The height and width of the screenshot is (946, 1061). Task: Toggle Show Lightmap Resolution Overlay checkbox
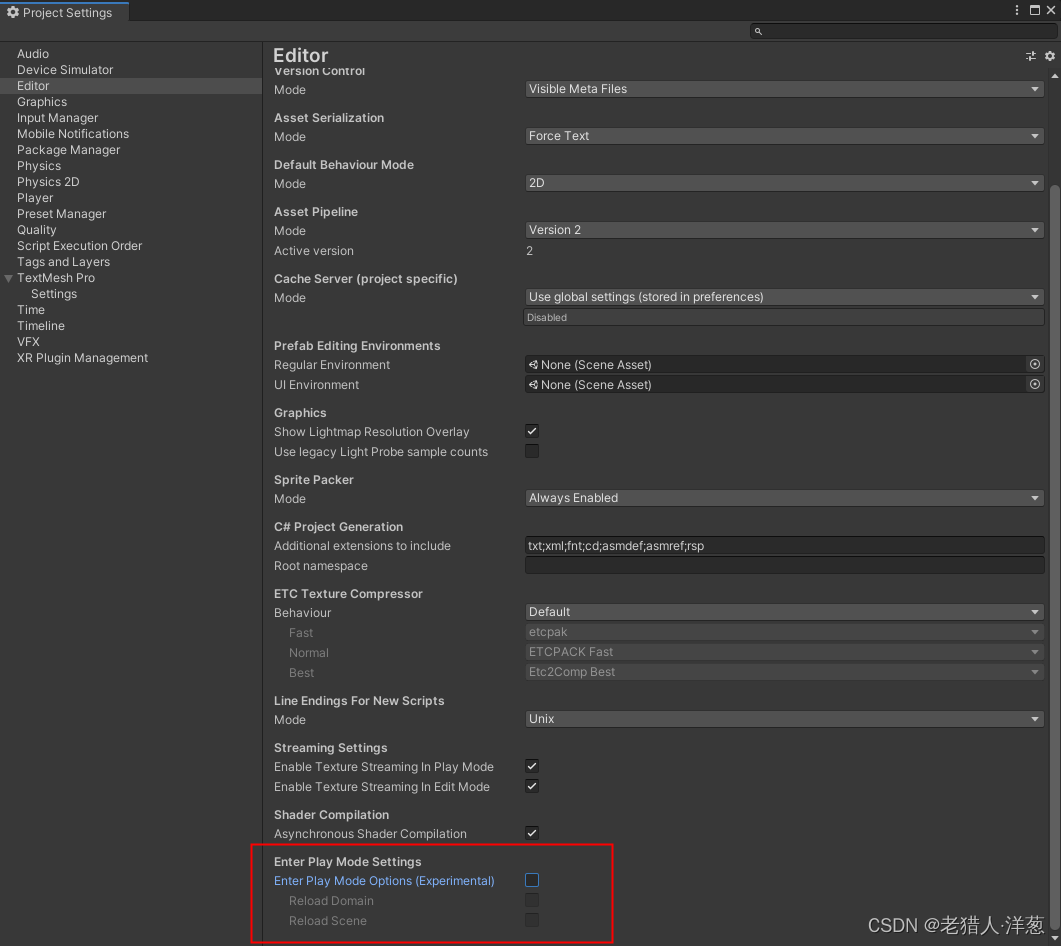(x=532, y=431)
